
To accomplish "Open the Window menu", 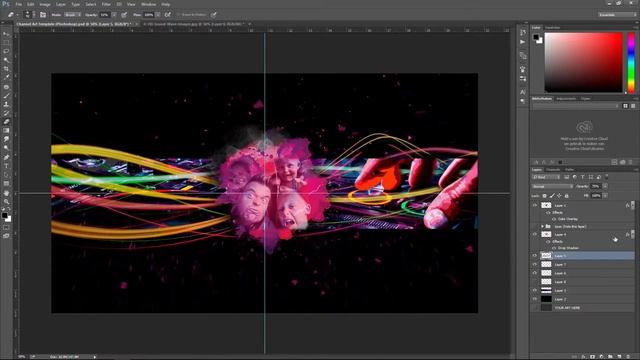I will [148, 4].
